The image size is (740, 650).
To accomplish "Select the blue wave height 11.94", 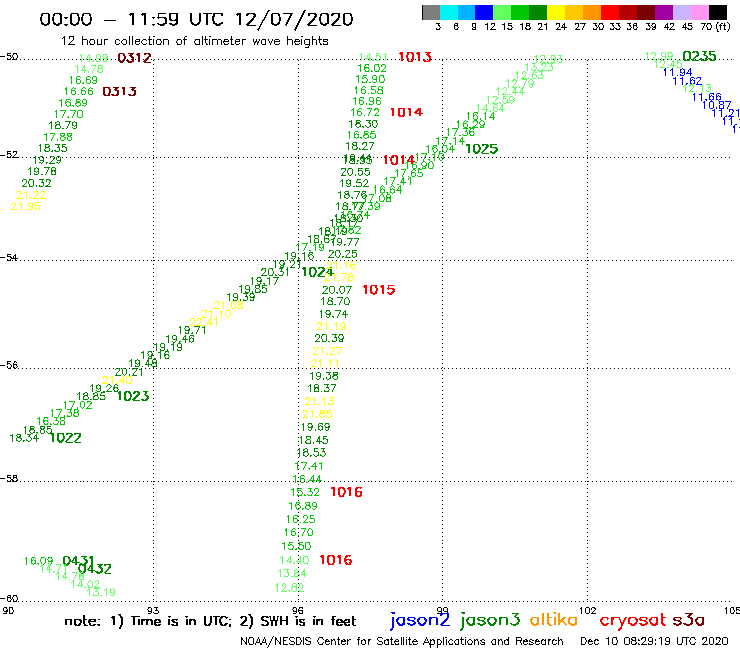I will (677, 72).
